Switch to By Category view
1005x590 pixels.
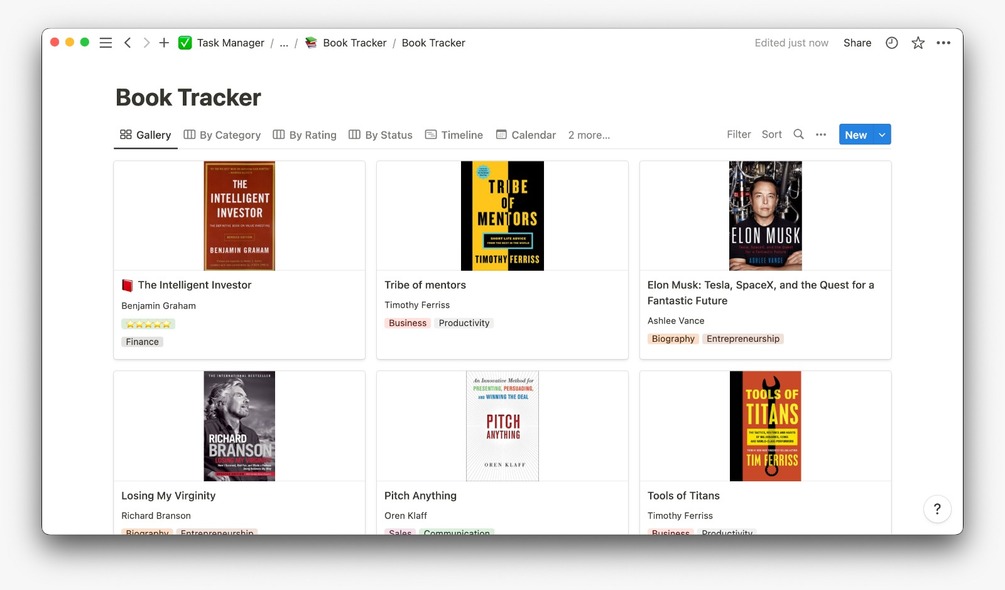222,135
